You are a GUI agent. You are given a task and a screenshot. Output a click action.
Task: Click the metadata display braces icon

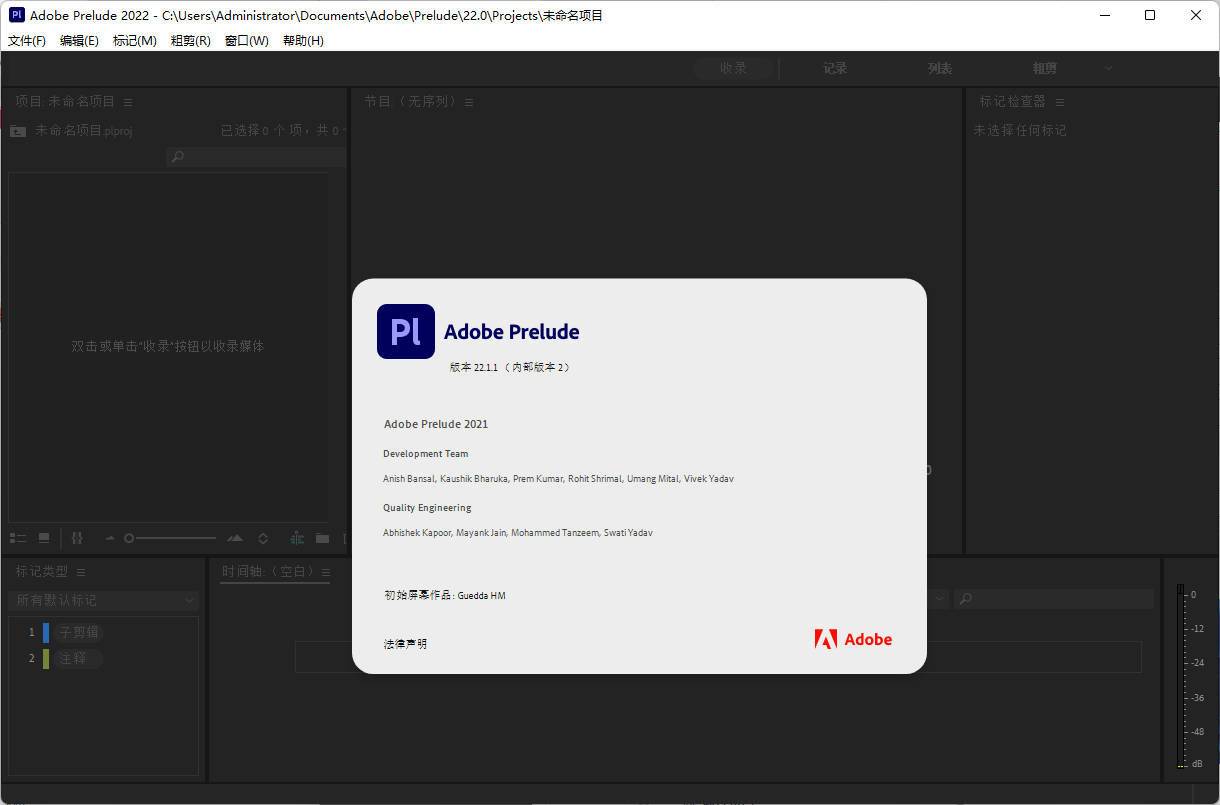click(x=78, y=538)
